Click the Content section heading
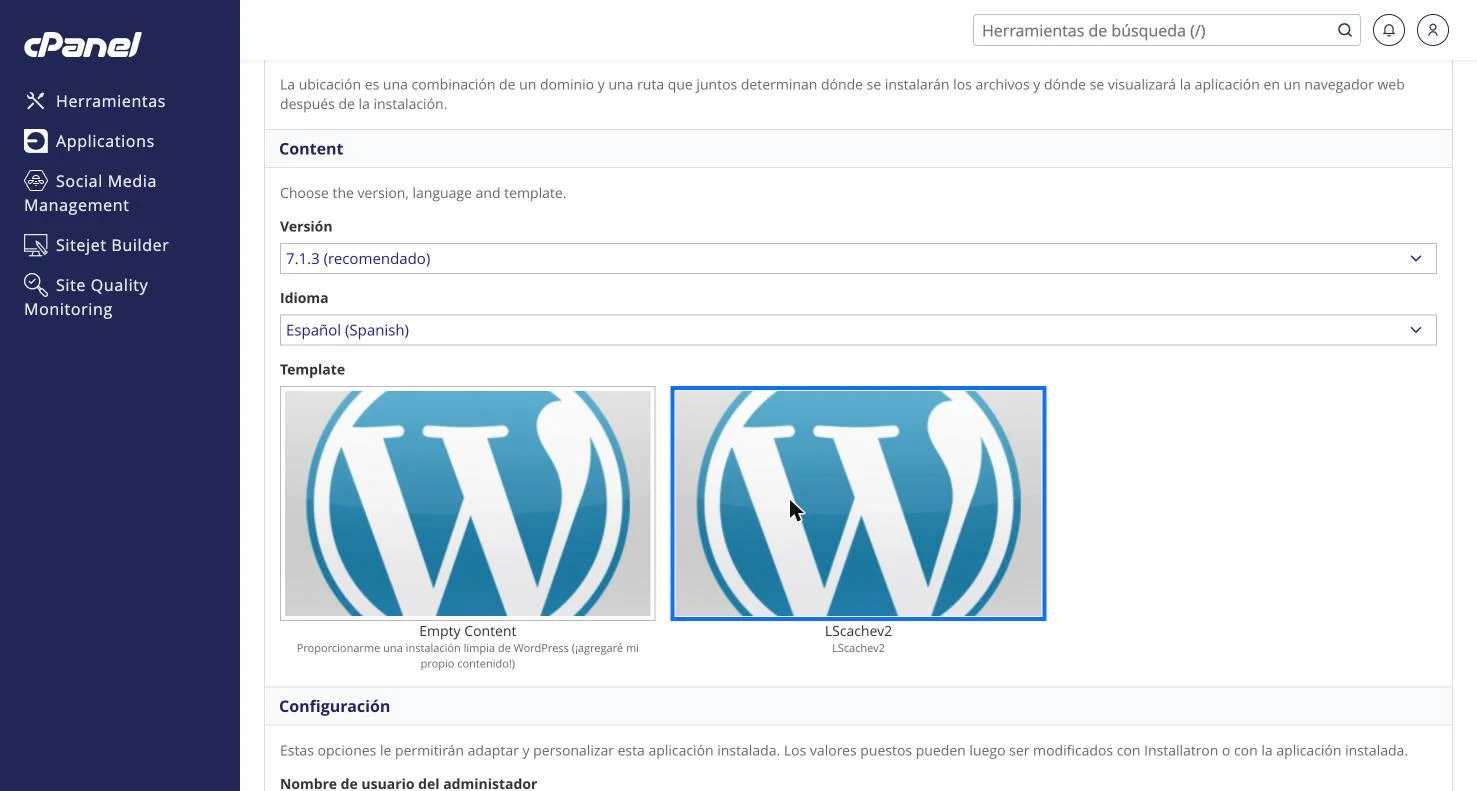Image resolution: width=1477 pixels, height=791 pixels. click(311, 149)
